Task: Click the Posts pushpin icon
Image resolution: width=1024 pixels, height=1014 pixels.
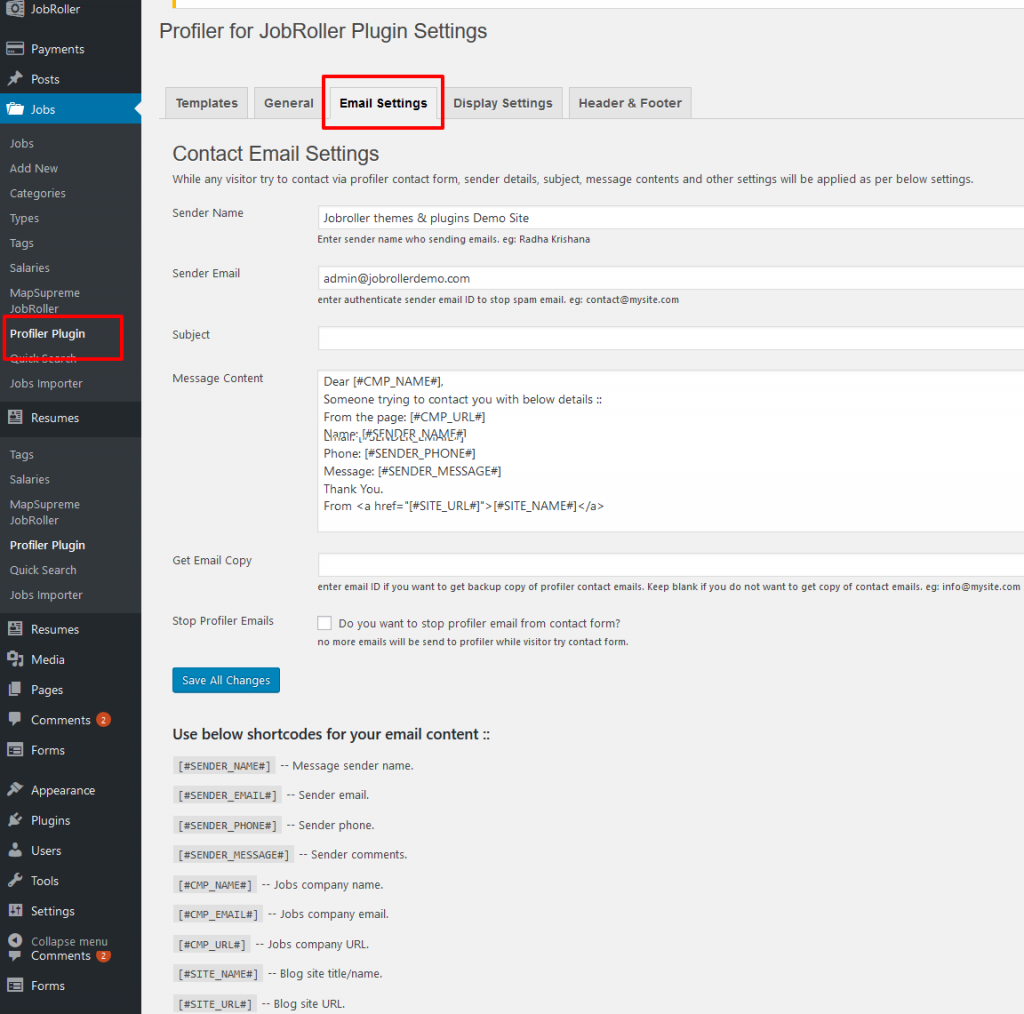Action: (15, 79)
